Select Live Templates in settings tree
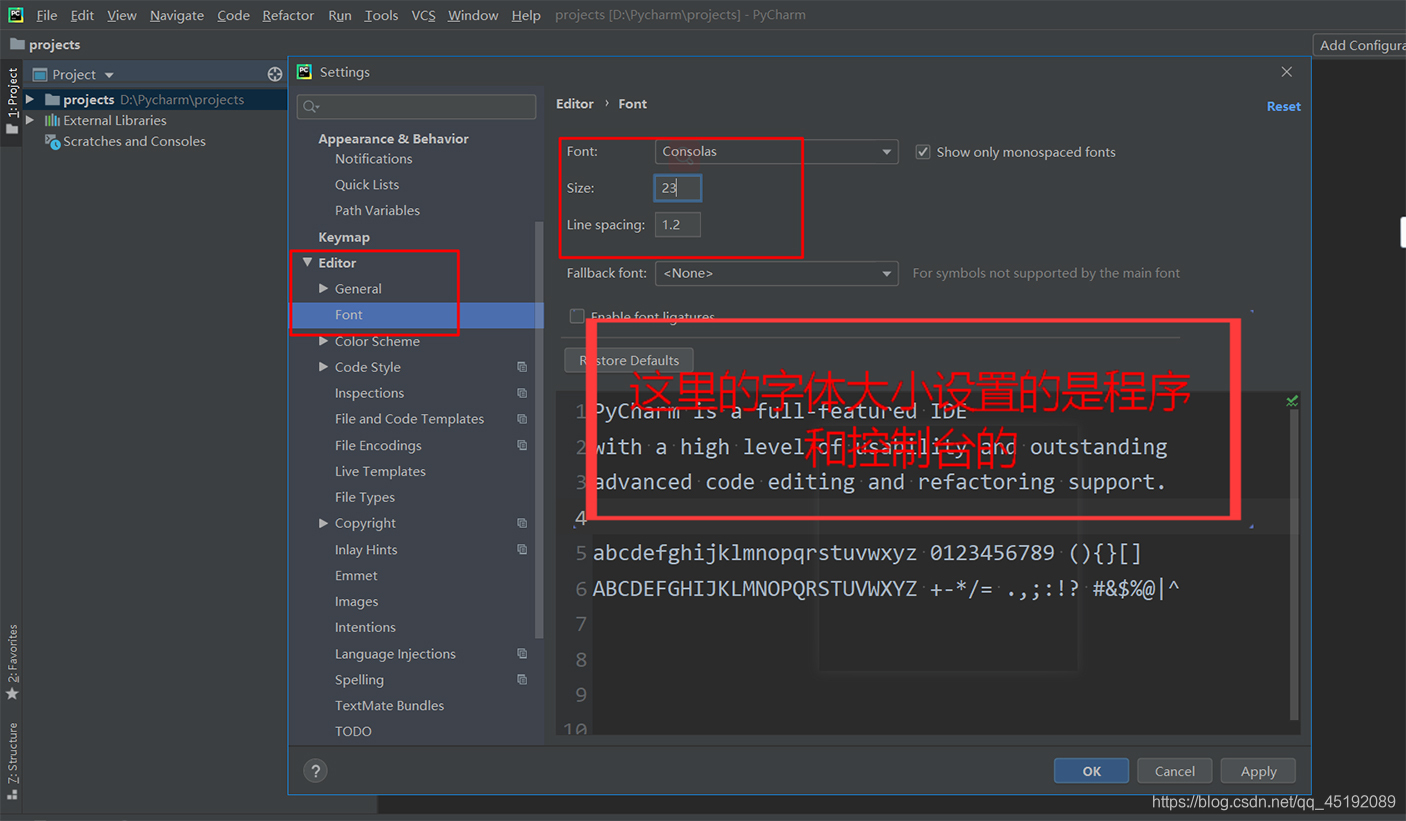1406x821 pixels. pos(380,471)
